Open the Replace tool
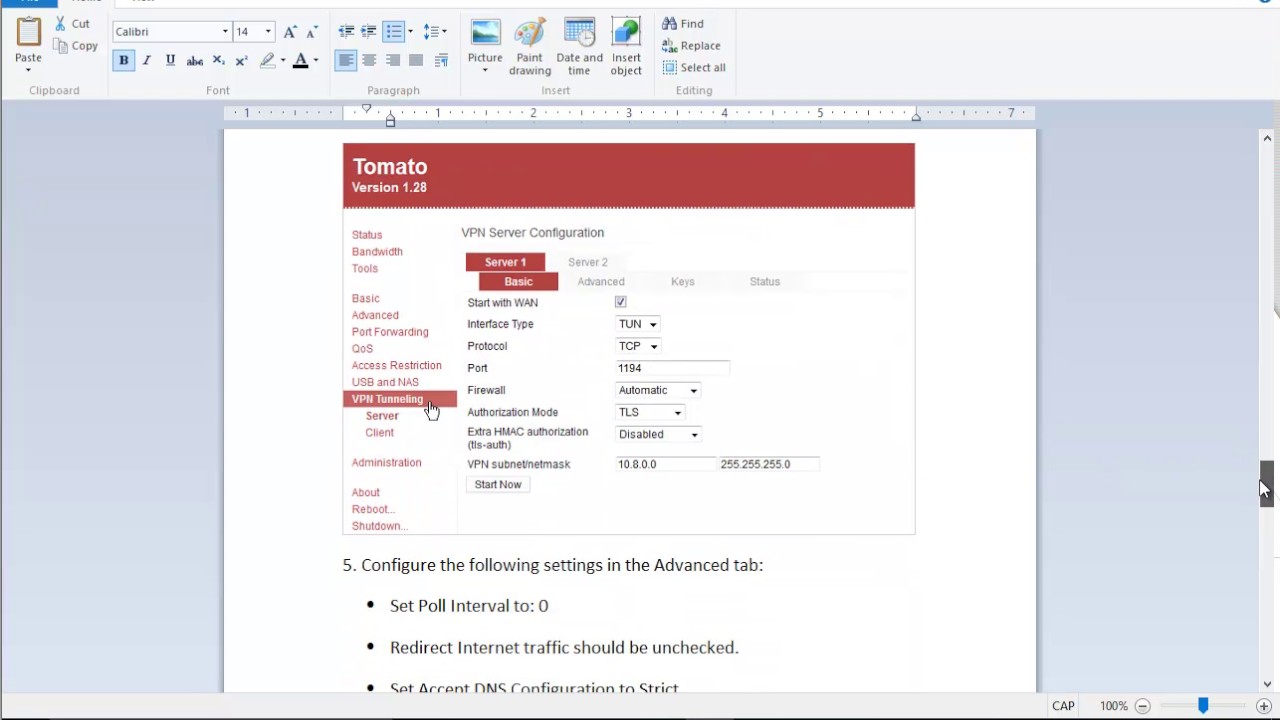 691,45
